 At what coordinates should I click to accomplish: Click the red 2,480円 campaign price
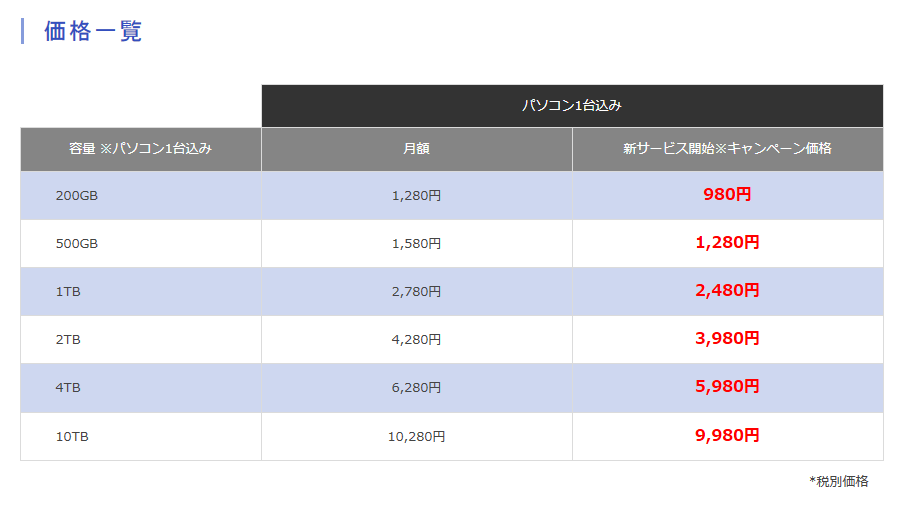(x=727, y=290)
